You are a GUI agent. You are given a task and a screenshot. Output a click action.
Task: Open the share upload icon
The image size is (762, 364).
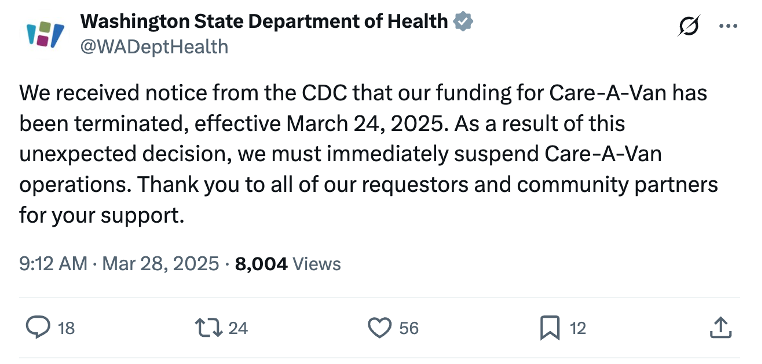(x=721, y=328)
